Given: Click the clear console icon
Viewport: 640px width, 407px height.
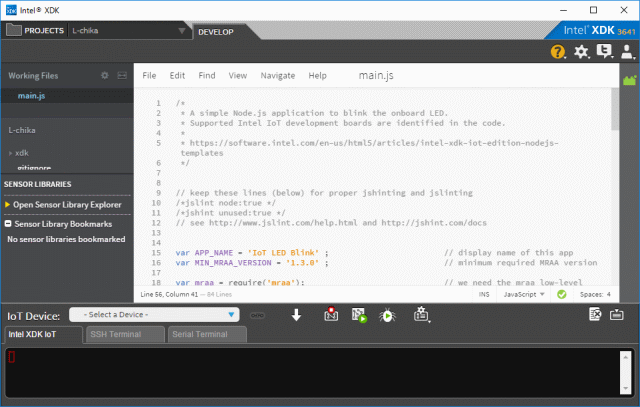Looking at the screenshot, I should [x=595, y=314].
